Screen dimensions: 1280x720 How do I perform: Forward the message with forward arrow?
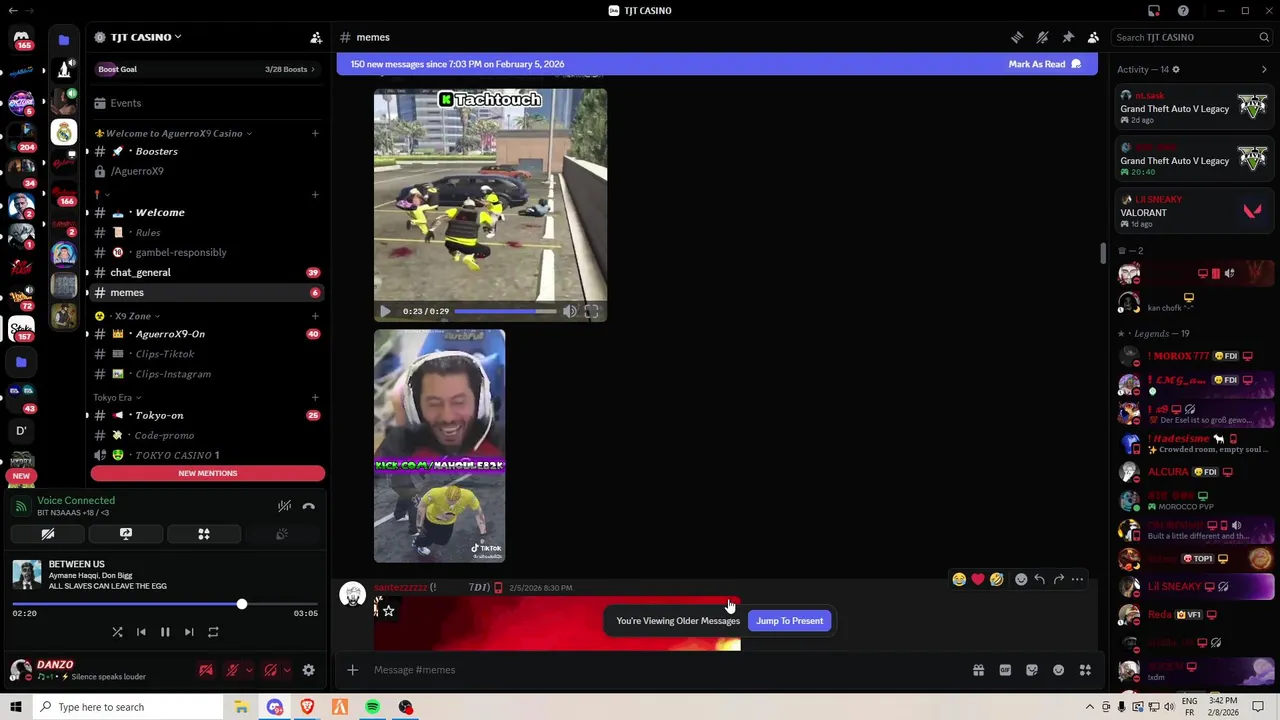(x=1058, y=579)
